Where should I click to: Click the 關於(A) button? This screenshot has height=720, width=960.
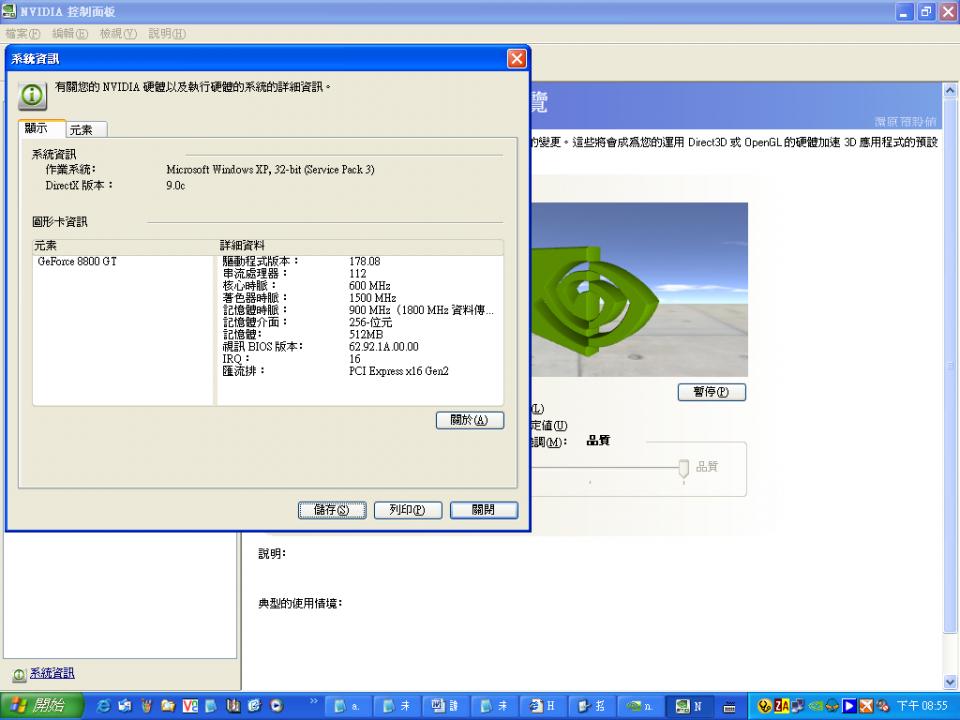470,420
